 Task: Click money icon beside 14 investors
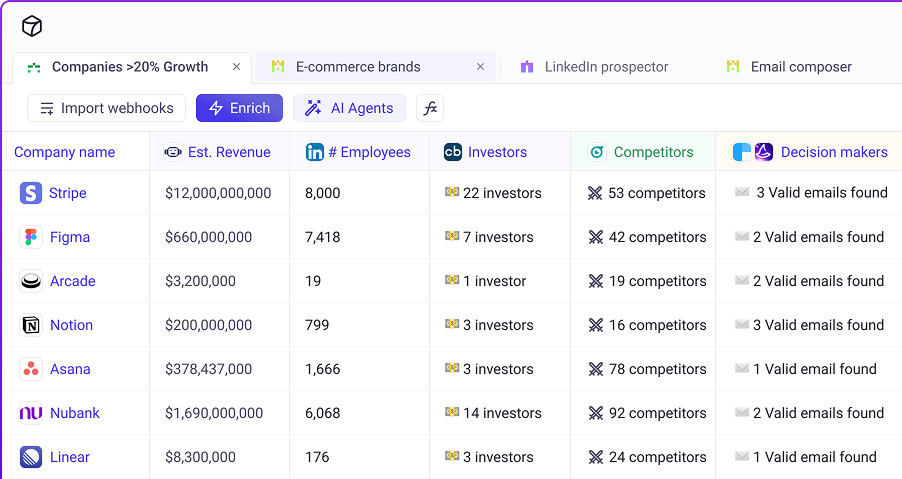452,412
